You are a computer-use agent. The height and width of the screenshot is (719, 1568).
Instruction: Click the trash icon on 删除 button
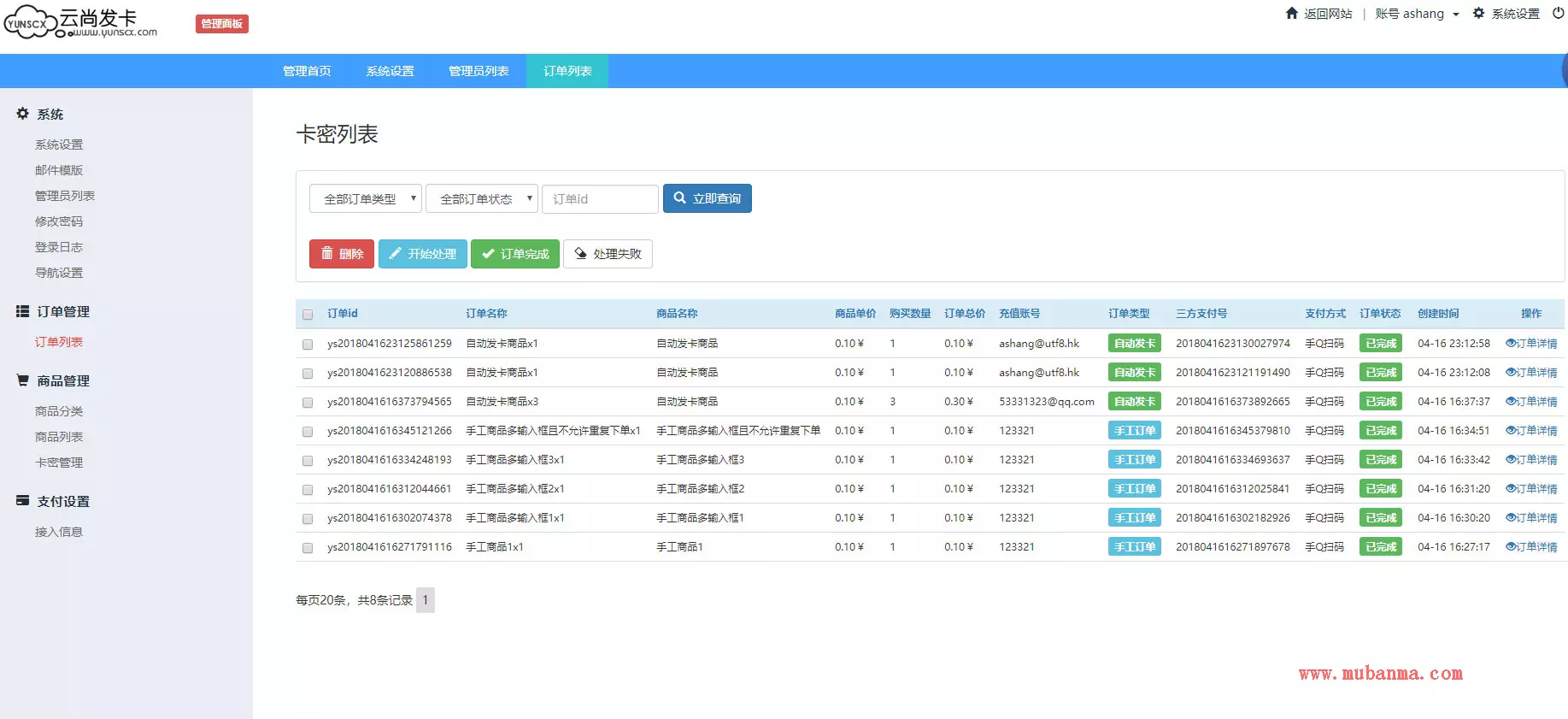[326, 253]
